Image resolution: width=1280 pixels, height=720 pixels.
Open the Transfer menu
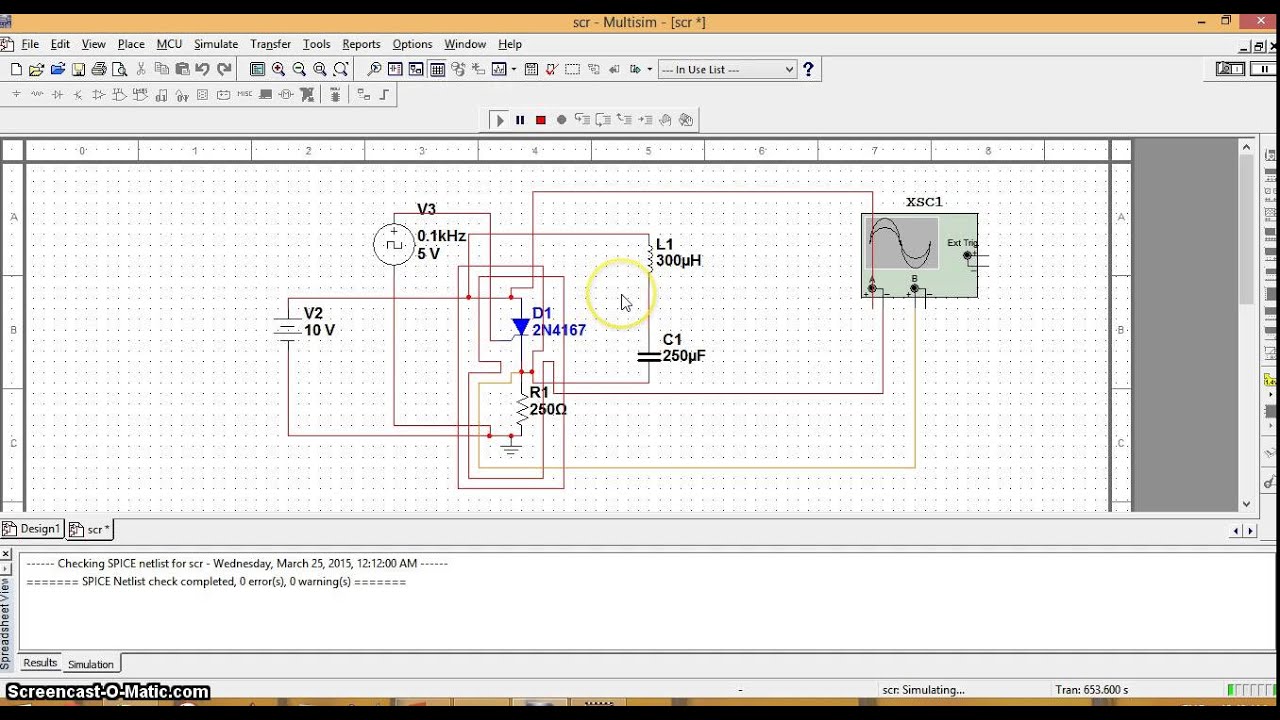[270, 44]
